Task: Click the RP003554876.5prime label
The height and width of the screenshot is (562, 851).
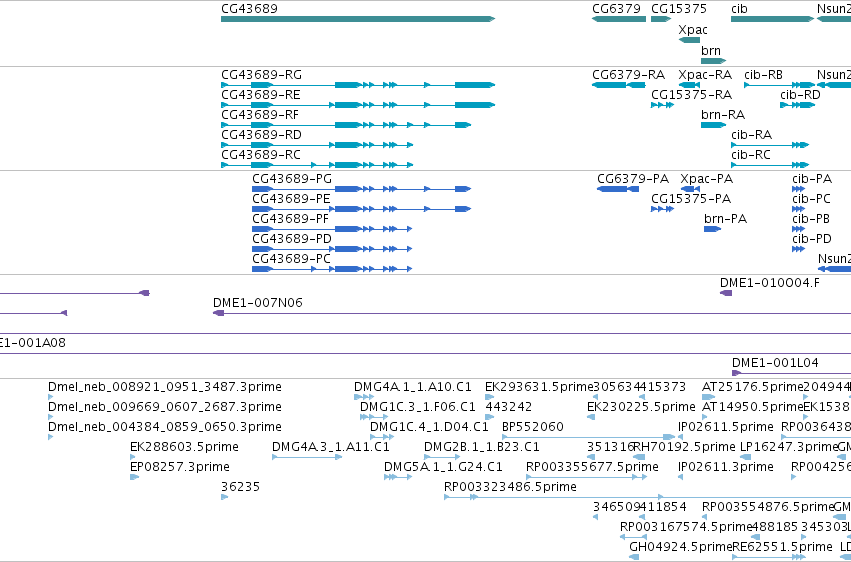Action: [x=767, y=508]
